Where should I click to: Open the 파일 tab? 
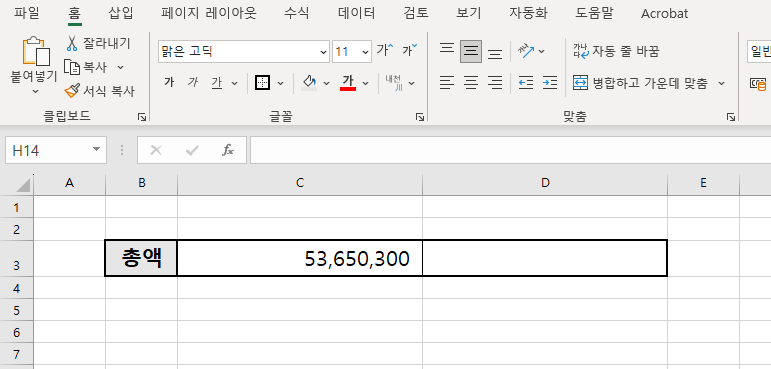pos(27,13)
